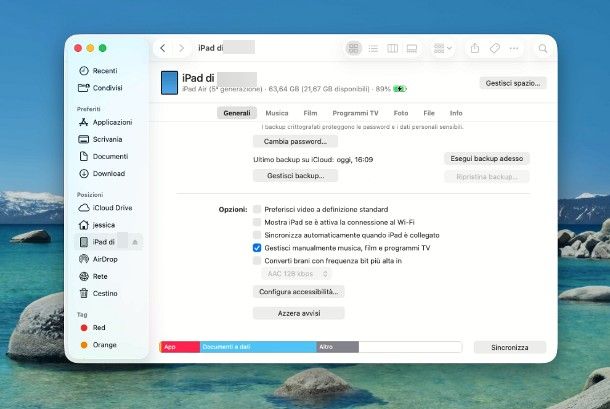Click Gestisci spazio button
Image resolution: width=610 pixels, height=409 pixels.
pyautogui.click(x=513, y=83)
